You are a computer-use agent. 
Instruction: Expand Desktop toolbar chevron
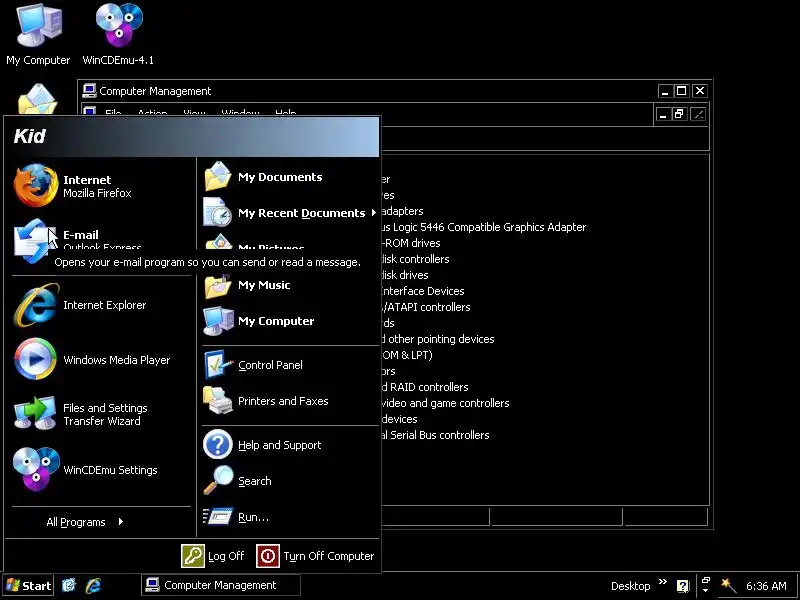663,582
